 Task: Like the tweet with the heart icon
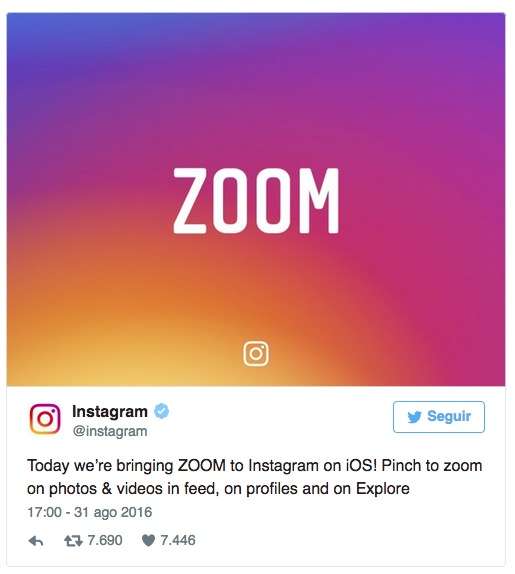click(x=148, y=540)
